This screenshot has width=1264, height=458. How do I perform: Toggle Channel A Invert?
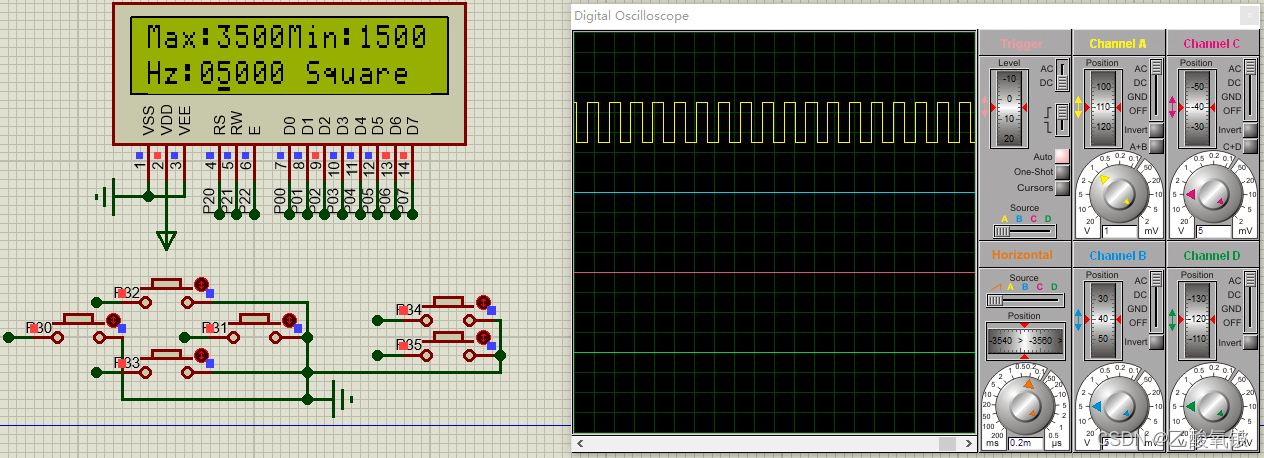(x=1156, y=130)
